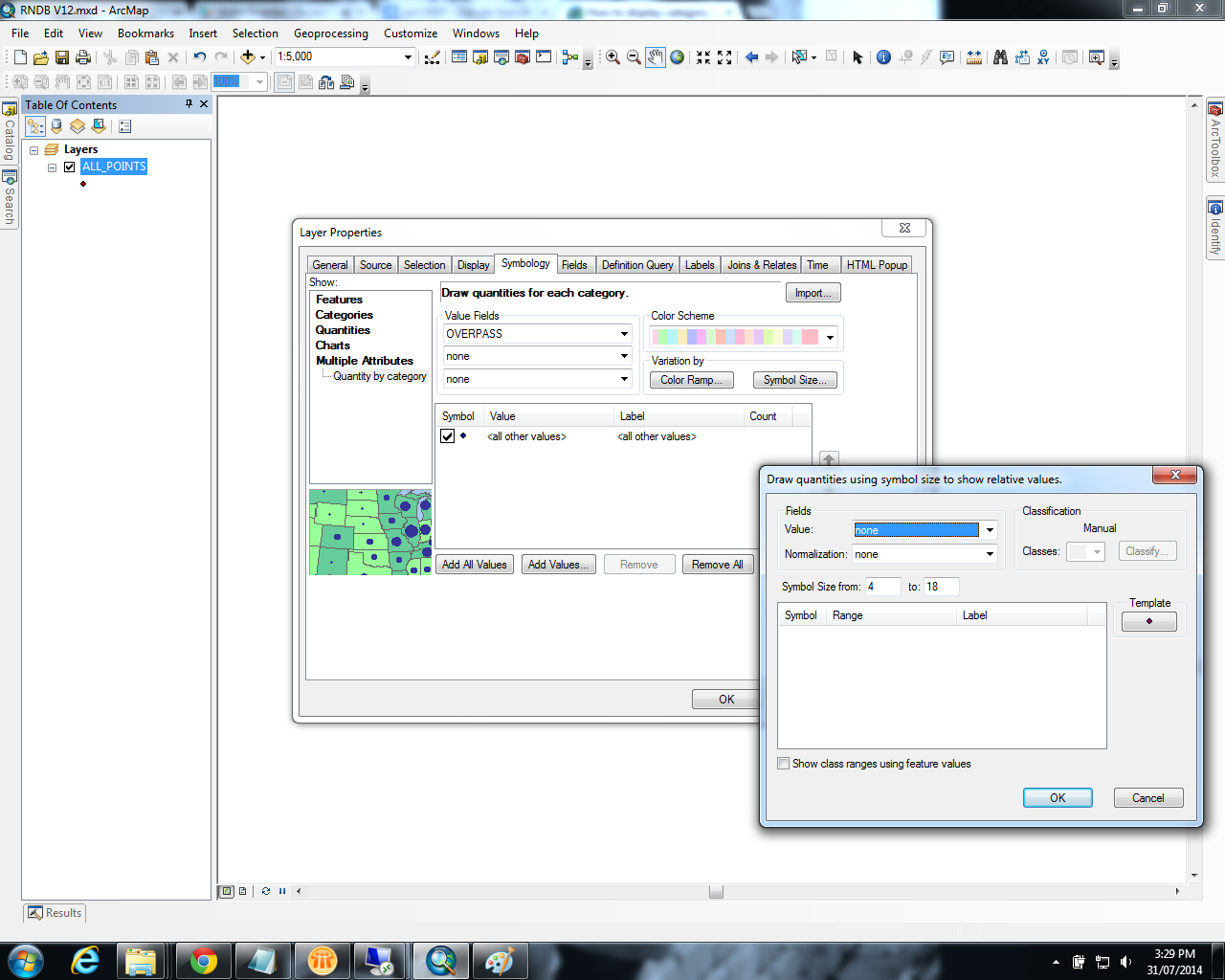Open Table Of Contents Options icon

pyautogui.click(x=125, y=126)
